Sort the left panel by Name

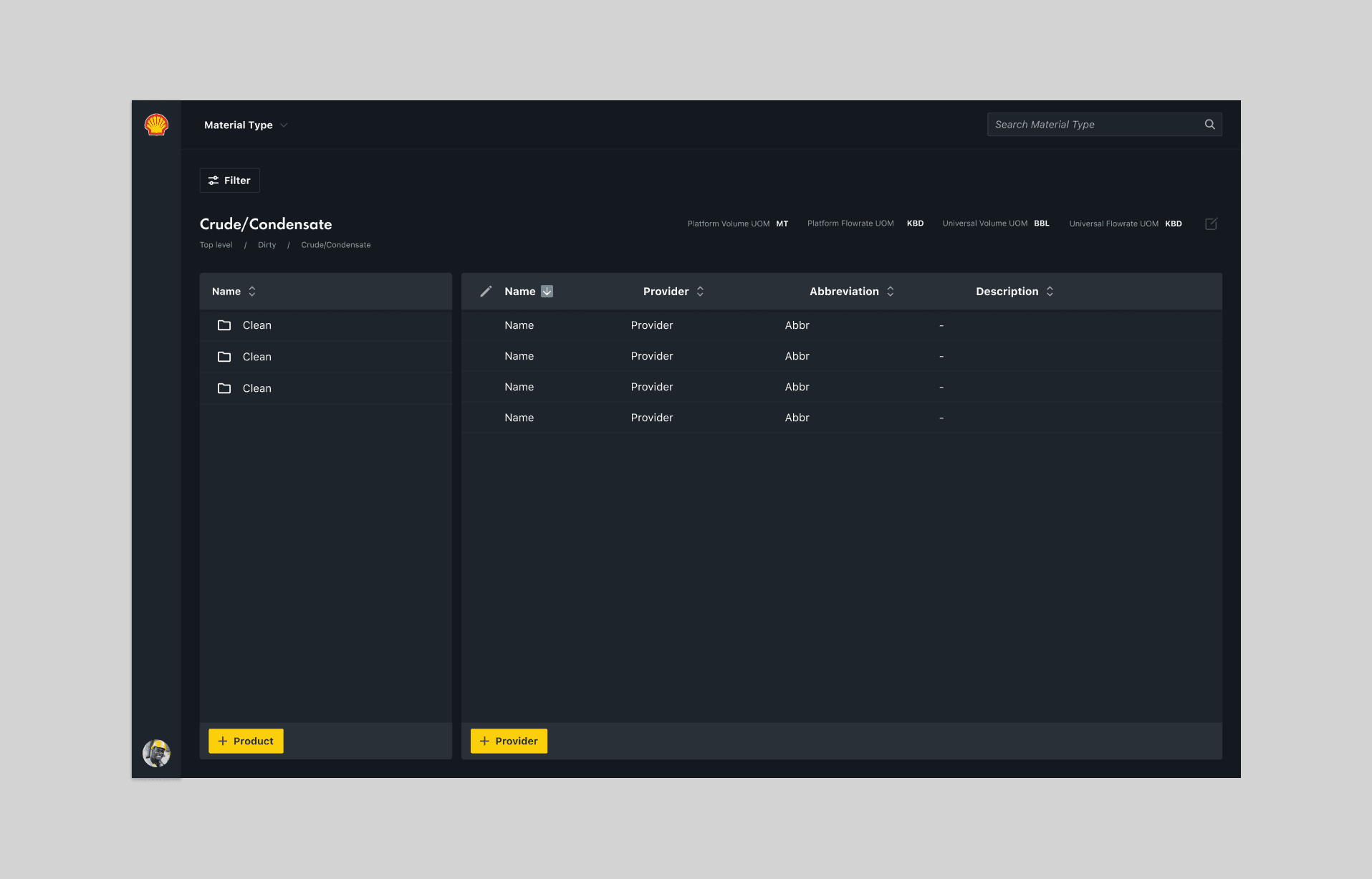pos(252,292)
